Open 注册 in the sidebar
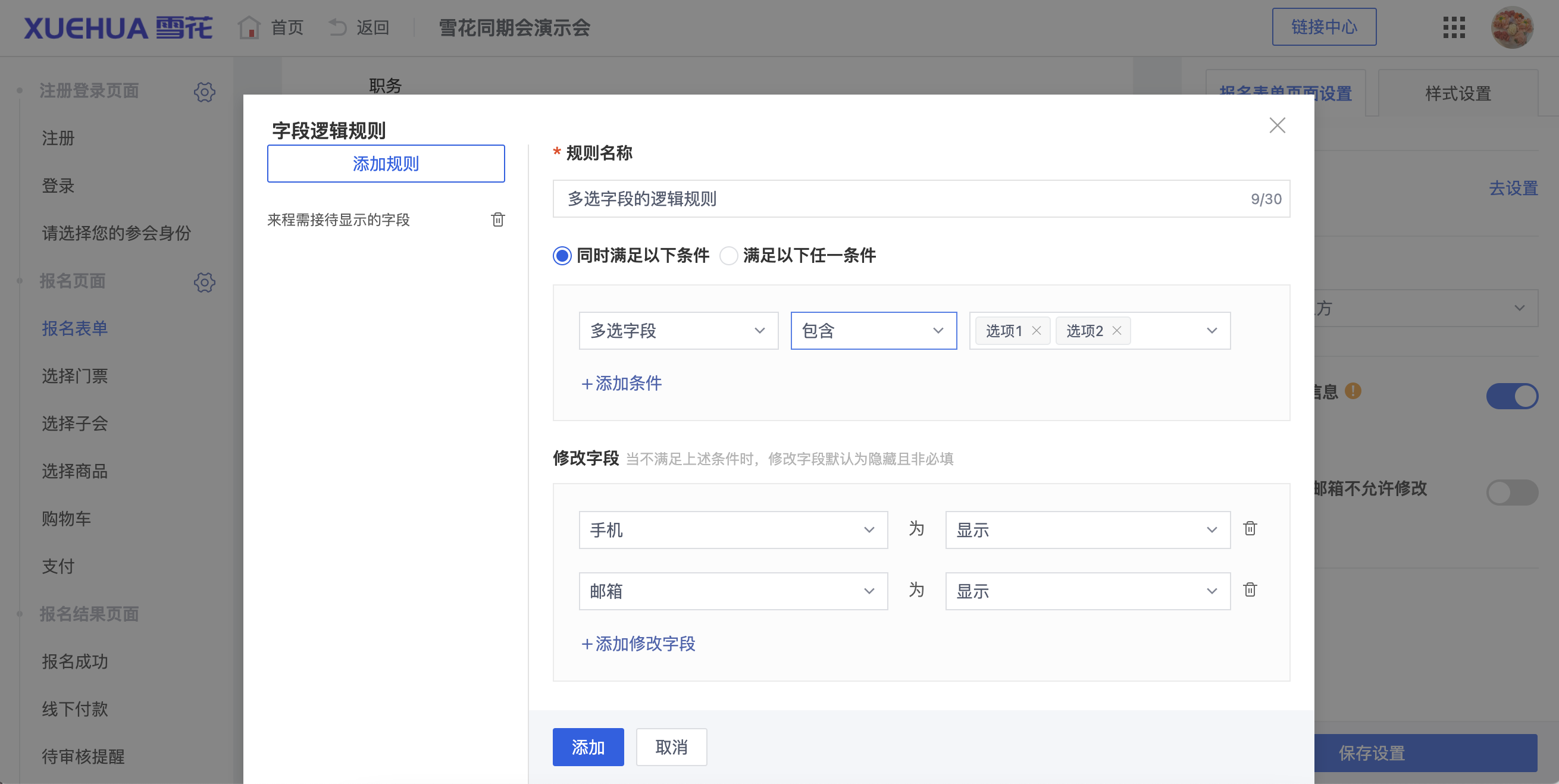The height and width of the screenshot is (784, 1559). tap(58, 139)
